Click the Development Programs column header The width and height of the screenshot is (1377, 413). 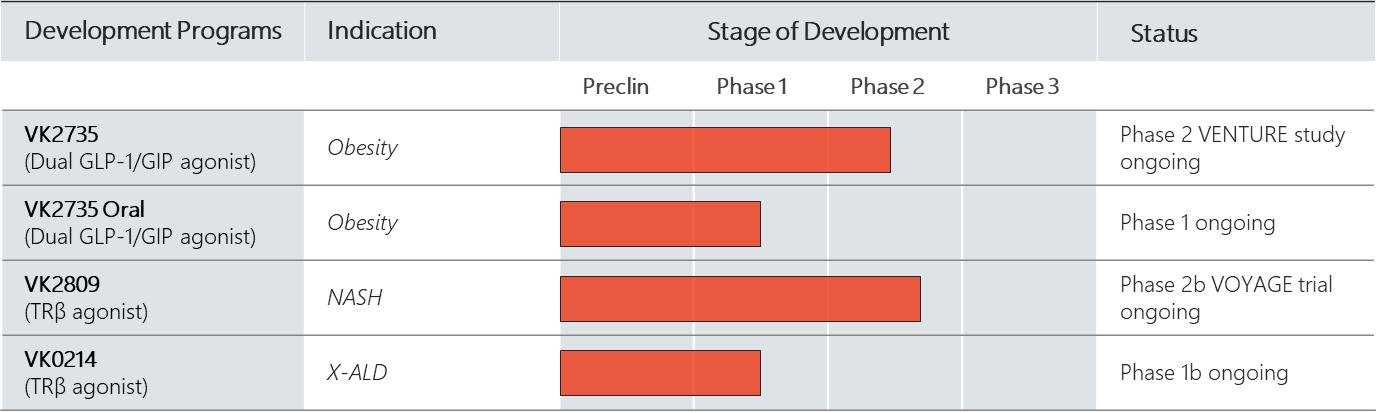pos(153,31)
